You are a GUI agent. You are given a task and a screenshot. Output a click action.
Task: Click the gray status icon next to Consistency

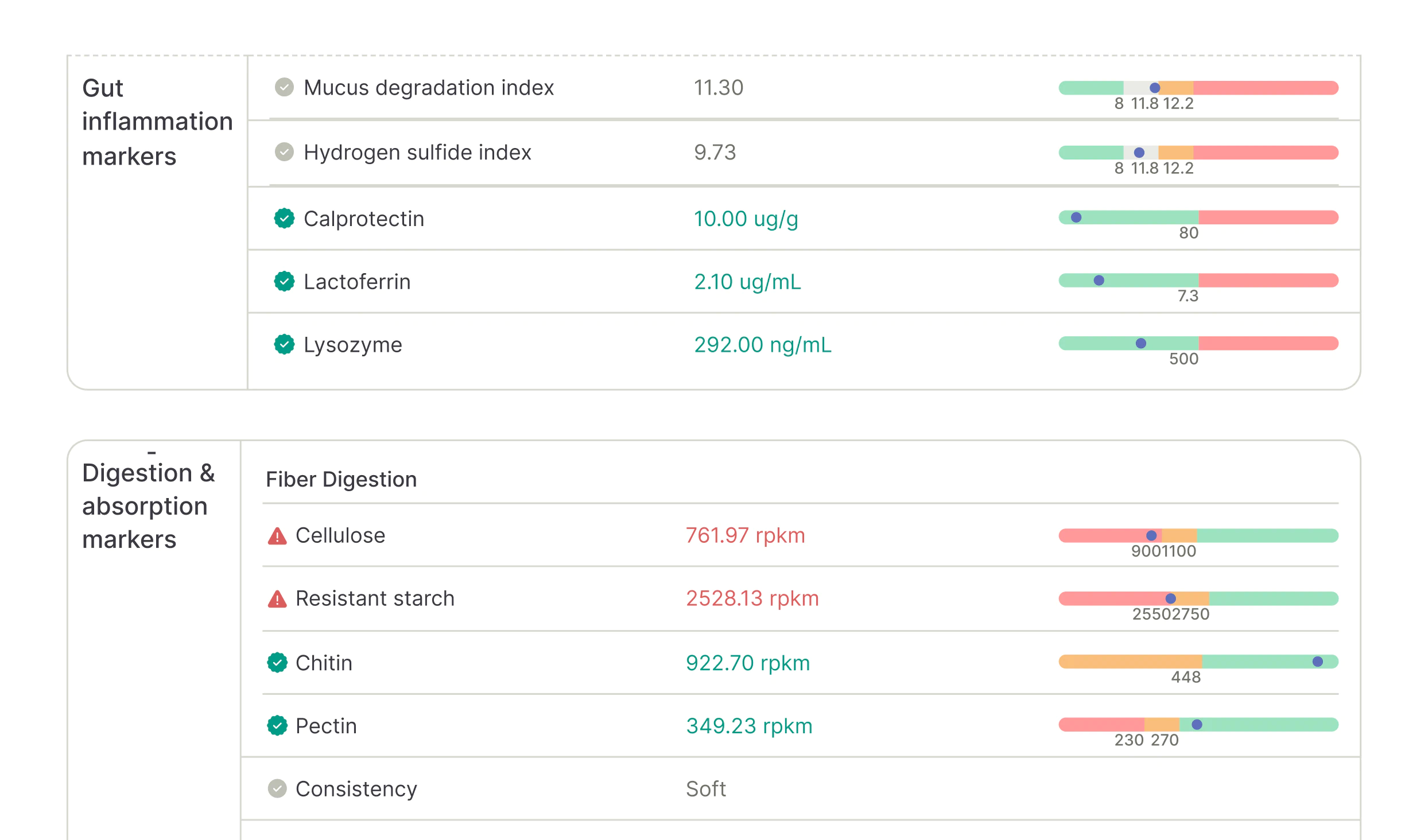click(x=278, y=789)
